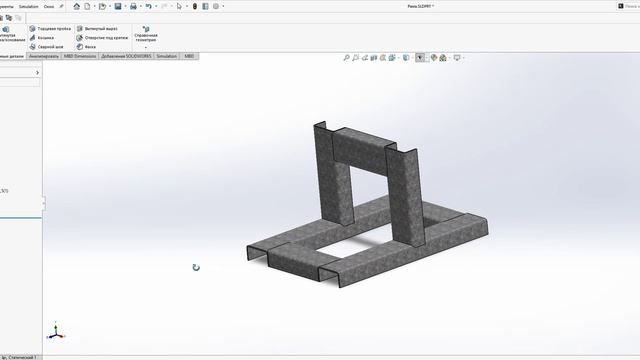Click the Zoom to Area icon
This screenshot has height=360, width=640.
pos(356,58)
